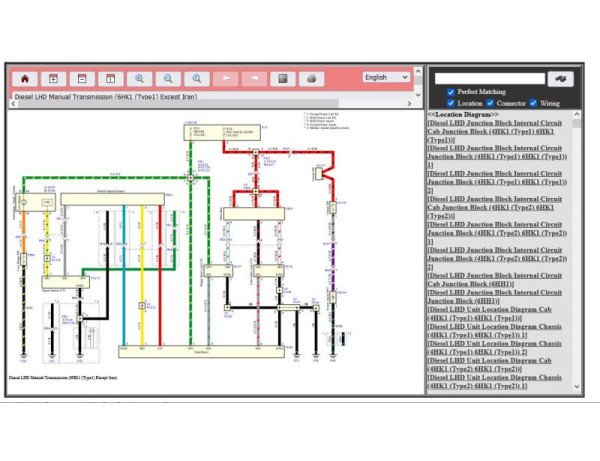Screen dimensions: 600x461
Task: Print the wiring diagram
Action: (312, 78)
